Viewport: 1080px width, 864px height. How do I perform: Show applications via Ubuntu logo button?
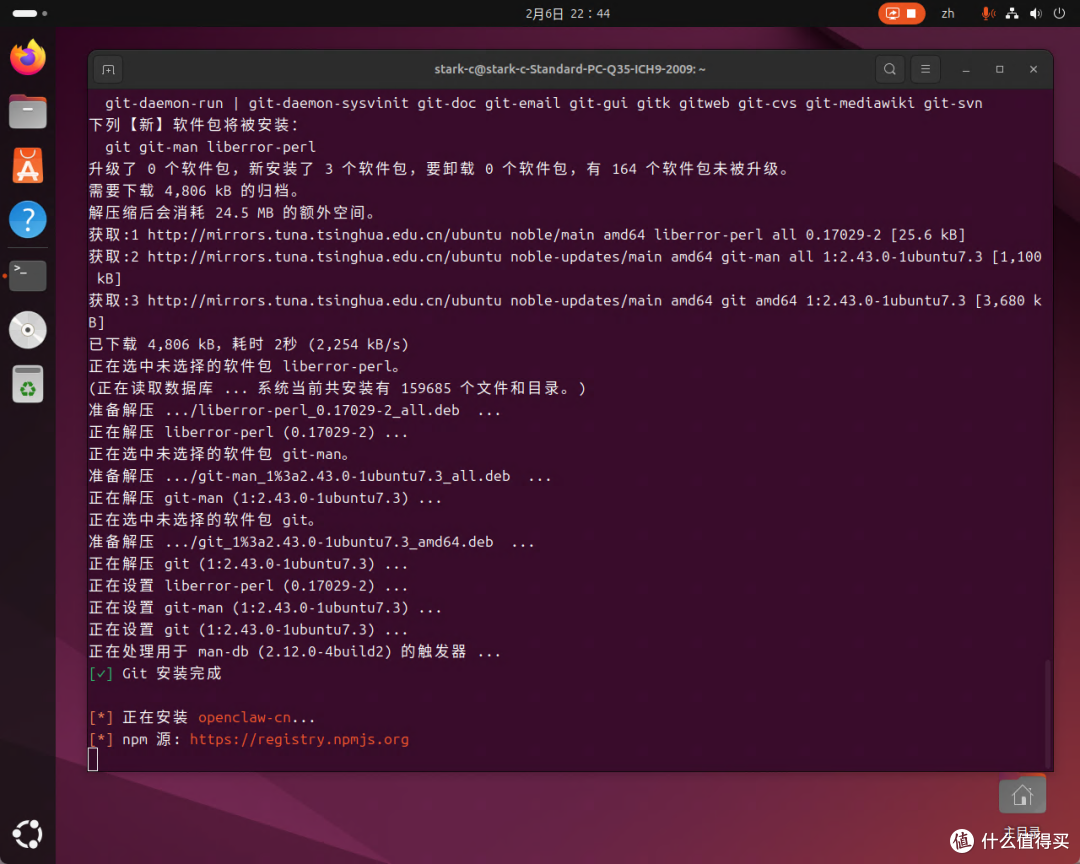[28, 834]
